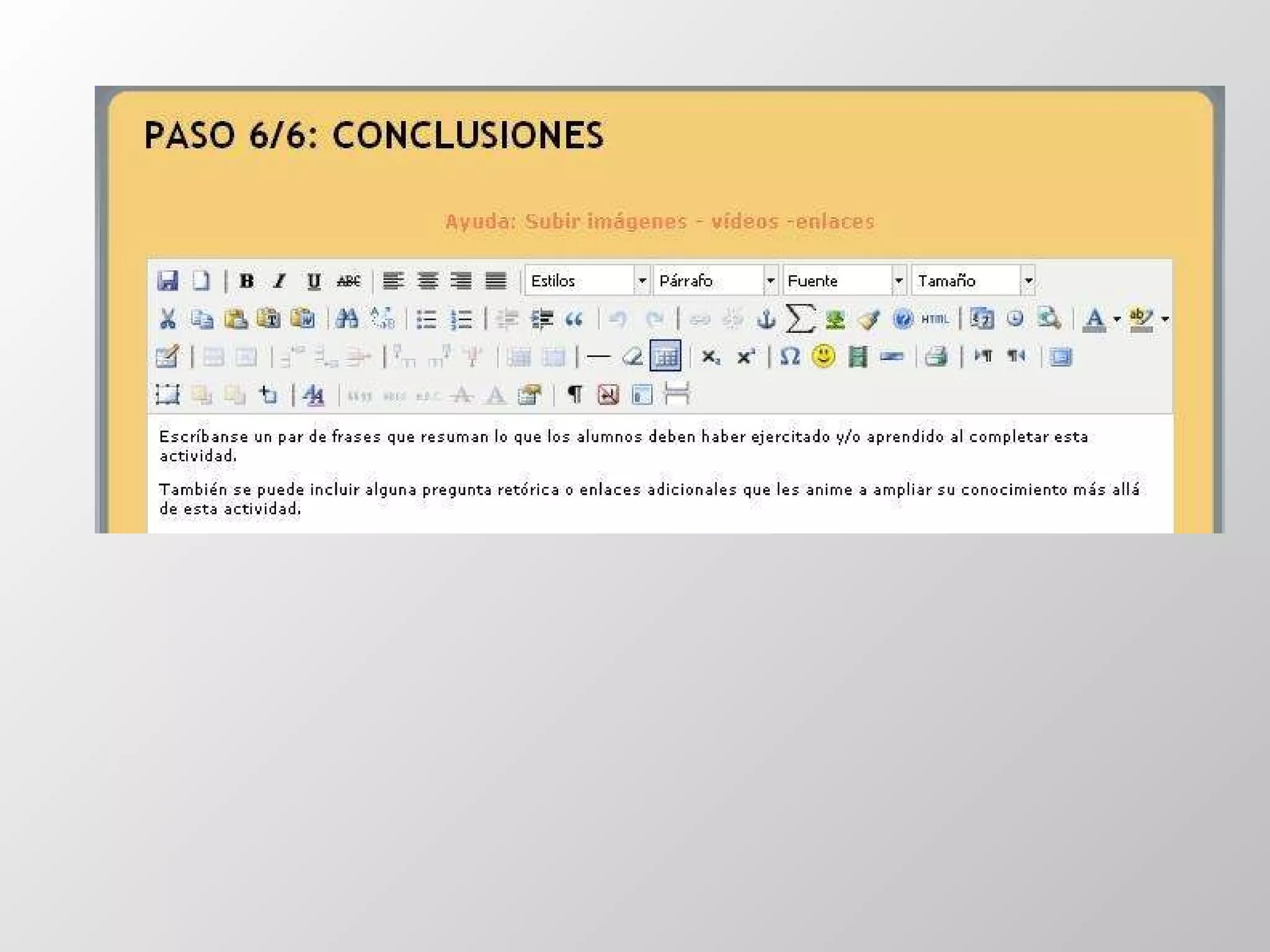
Task: Open the equation editor sigma icon
Action: click(x=799, y=319)
